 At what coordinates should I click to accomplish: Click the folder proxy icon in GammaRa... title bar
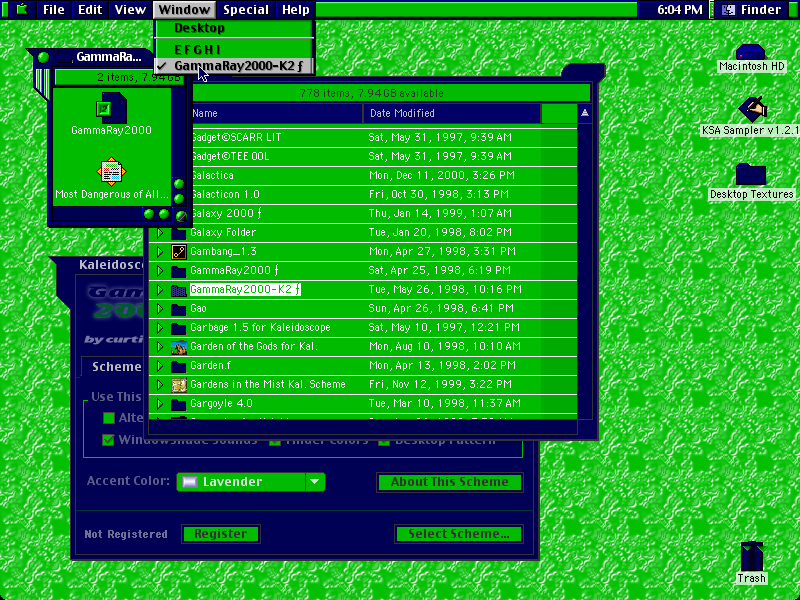pos(64,57)
